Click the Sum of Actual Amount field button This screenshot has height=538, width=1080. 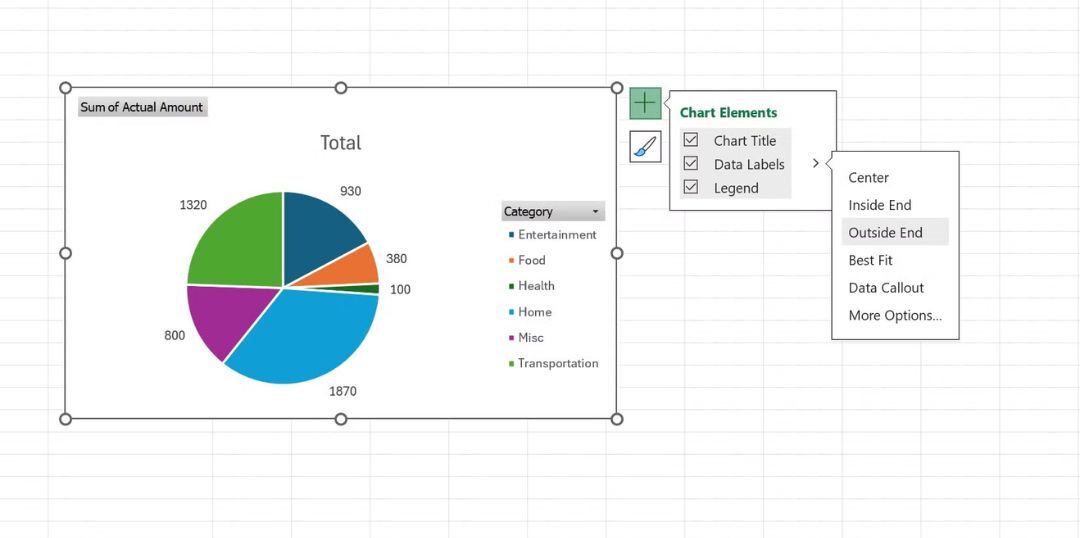tap(142, 107)
